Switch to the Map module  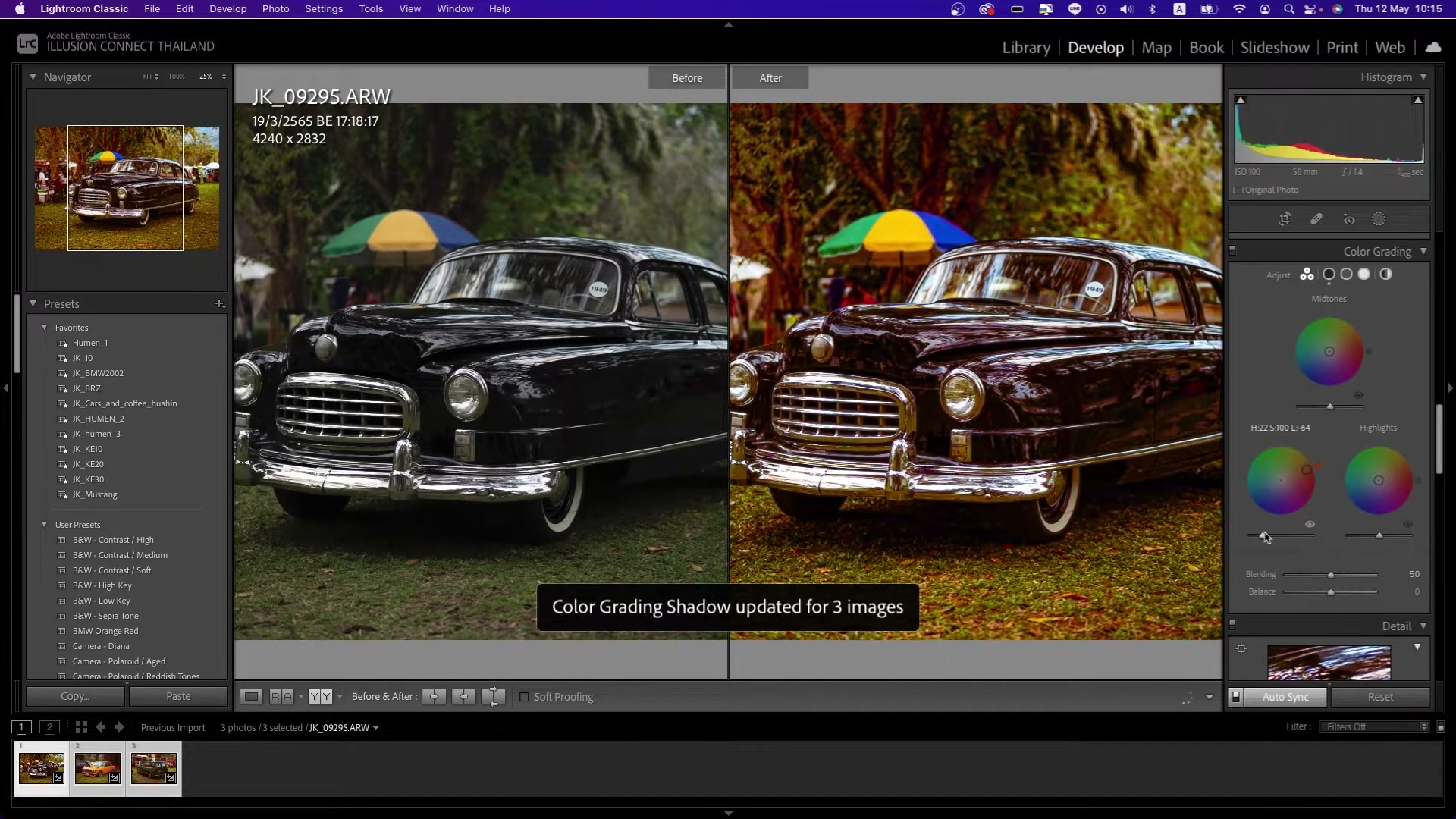click(x=1156, y=47)
